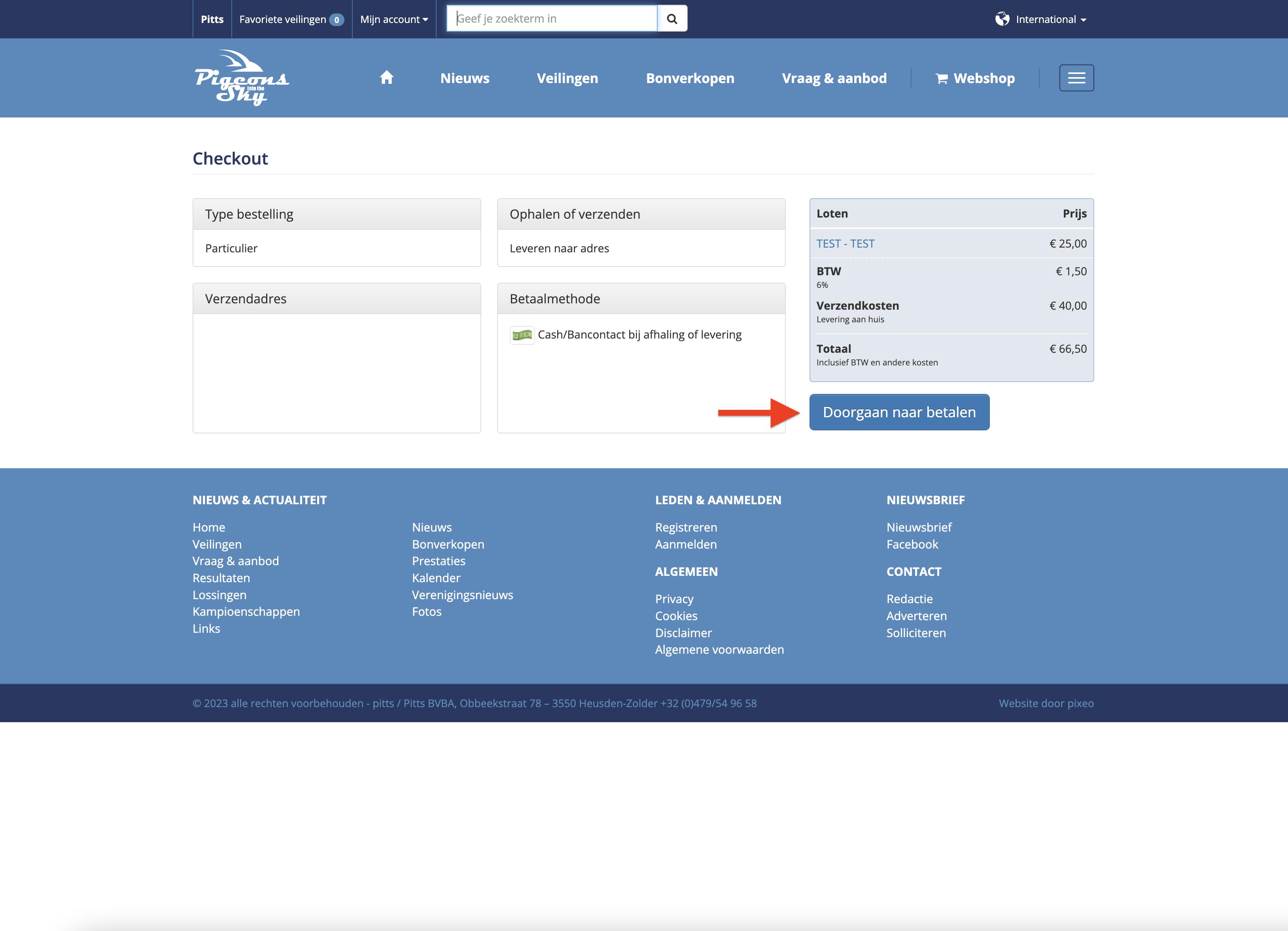Viewport: 1288px width, 931px height.
Task: Click the cash payment method icon
Action: pyautogui.click(x=521, y=335)
